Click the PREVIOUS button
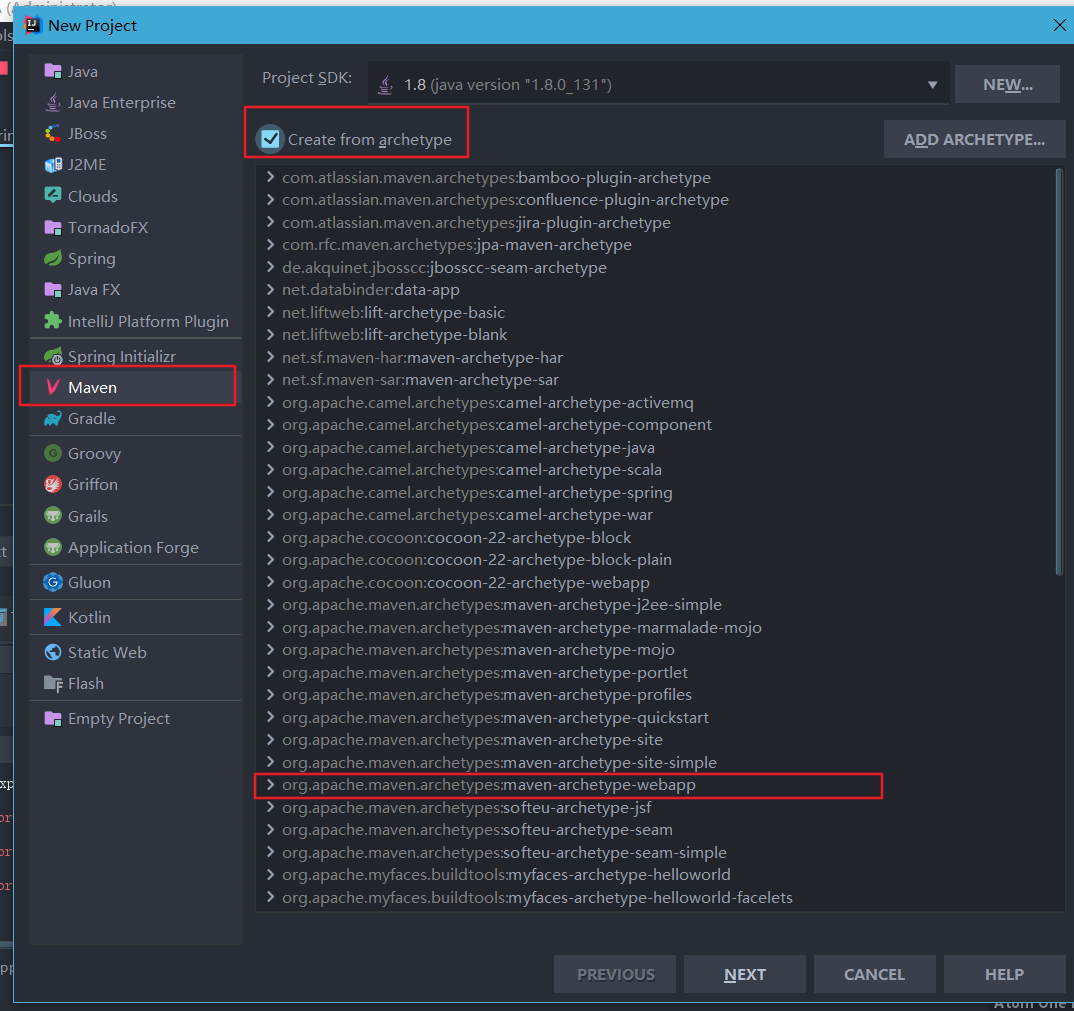The width and height of the screenshot is (1074, 1011). point(615,974)
